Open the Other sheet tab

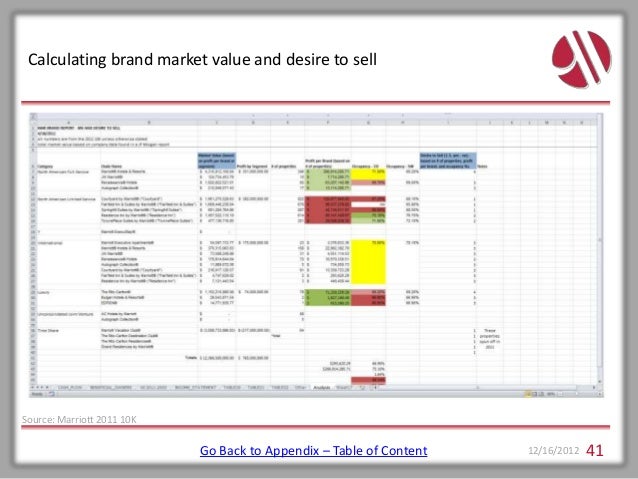click(x=300, y=387)
